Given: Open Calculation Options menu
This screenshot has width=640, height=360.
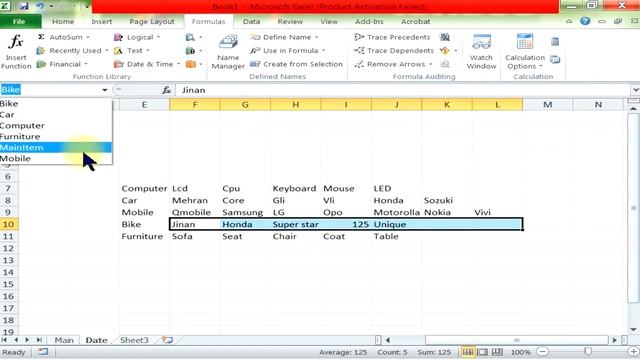Looking at the screenshot, I should point(525,52).
